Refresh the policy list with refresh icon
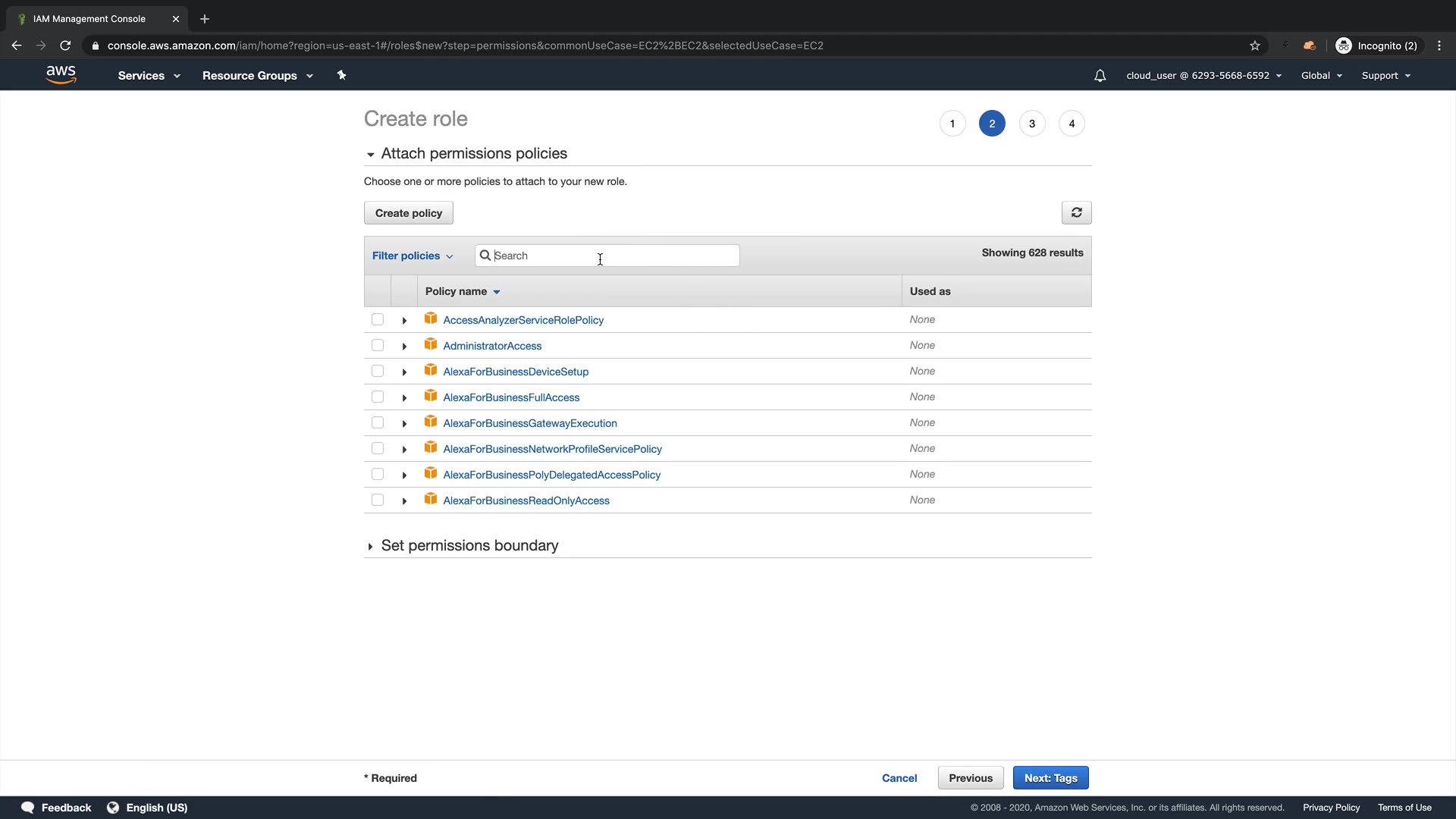Image resolution: width=1456 pixels, height=819 pixels. tap(1076, 213)
